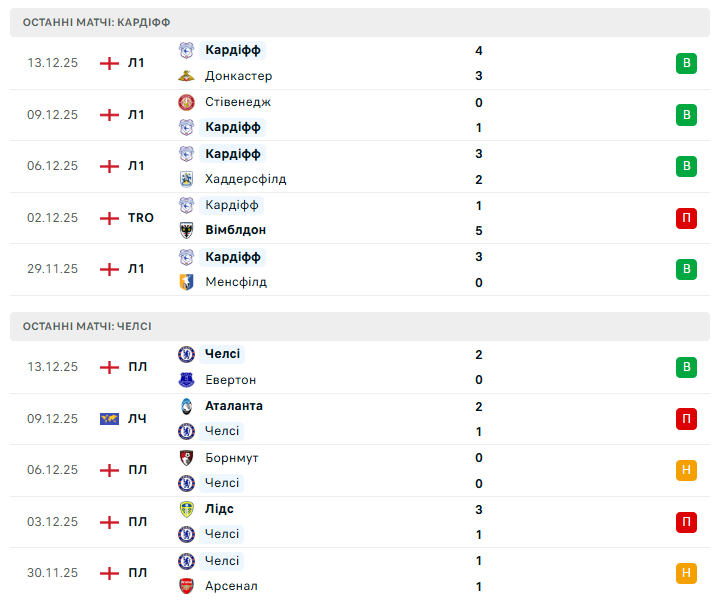Image resolution: width=717 pixels, height=604 pixels.
Task: Click the Everton club crest icon
Action: (186, 380)
